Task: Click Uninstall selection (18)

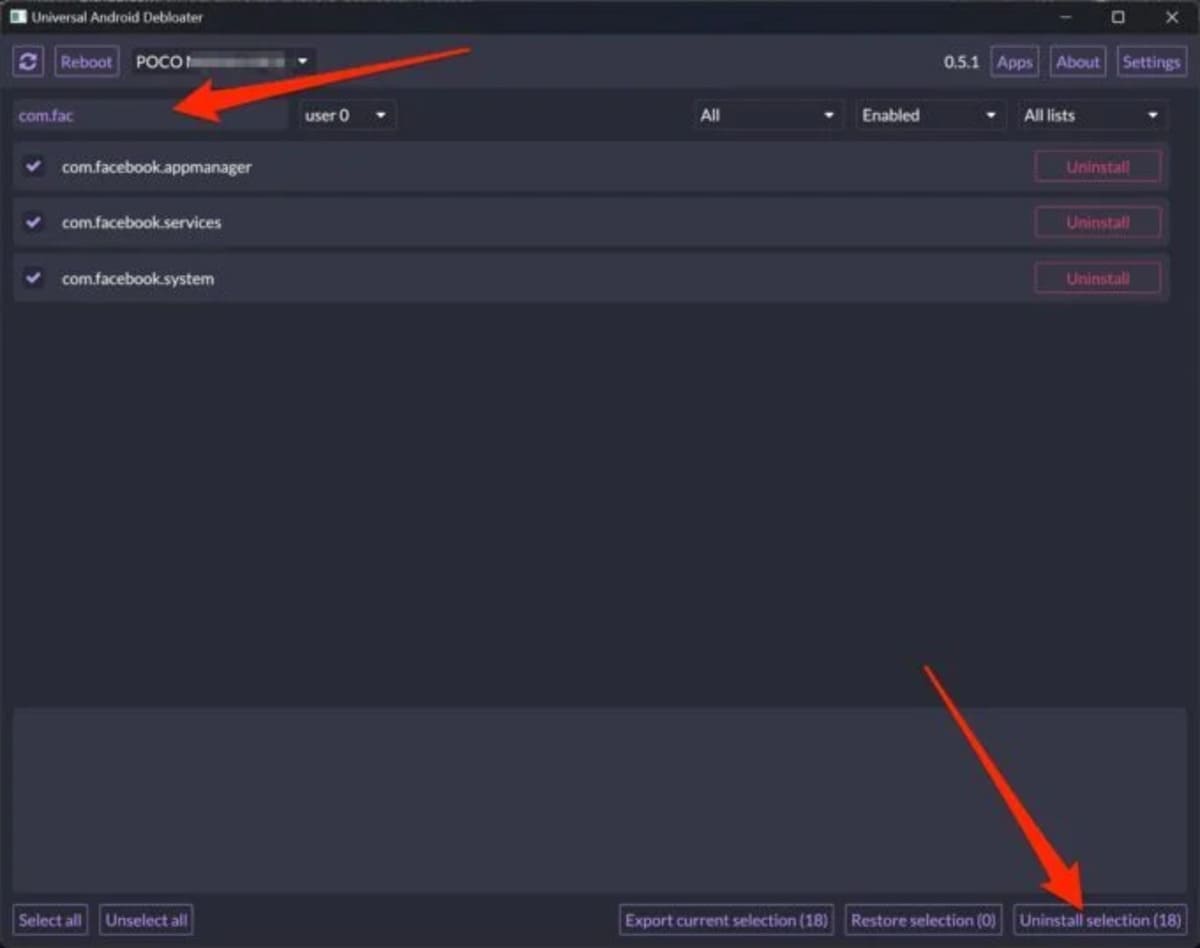Action: click(1100, 919)
